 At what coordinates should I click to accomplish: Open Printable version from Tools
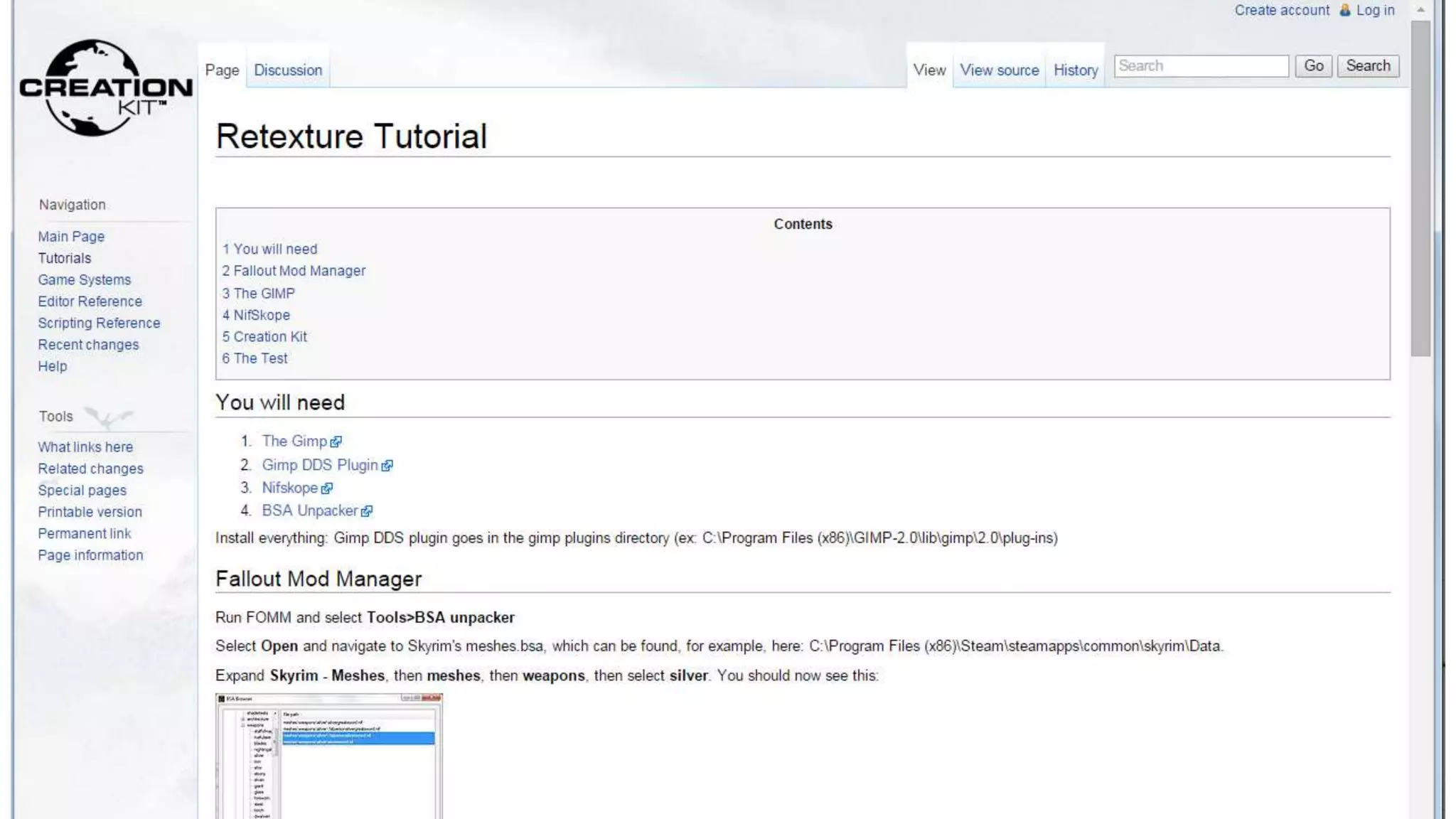coord(90,512)
